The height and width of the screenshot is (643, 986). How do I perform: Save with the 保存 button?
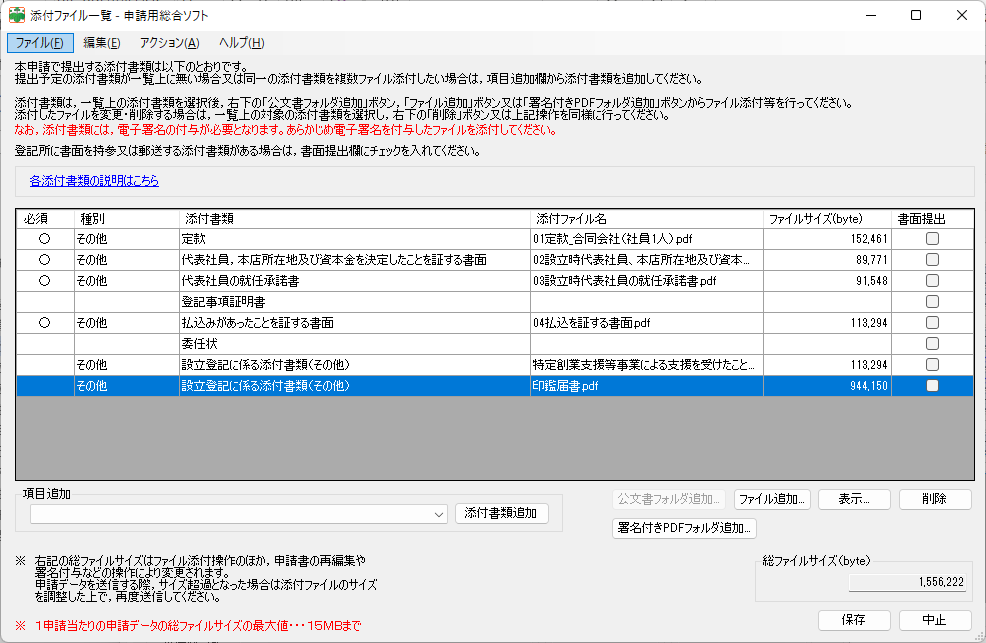853,620
